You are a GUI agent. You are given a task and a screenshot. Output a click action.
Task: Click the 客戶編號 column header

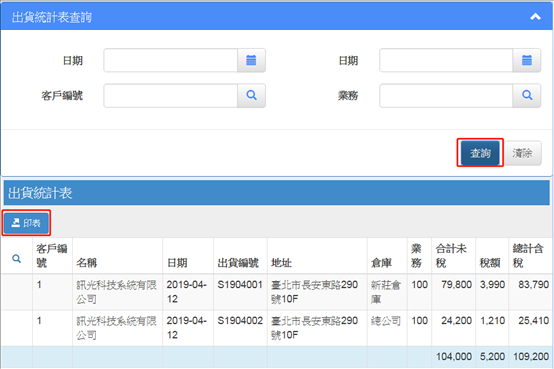(x=52, y=256)
